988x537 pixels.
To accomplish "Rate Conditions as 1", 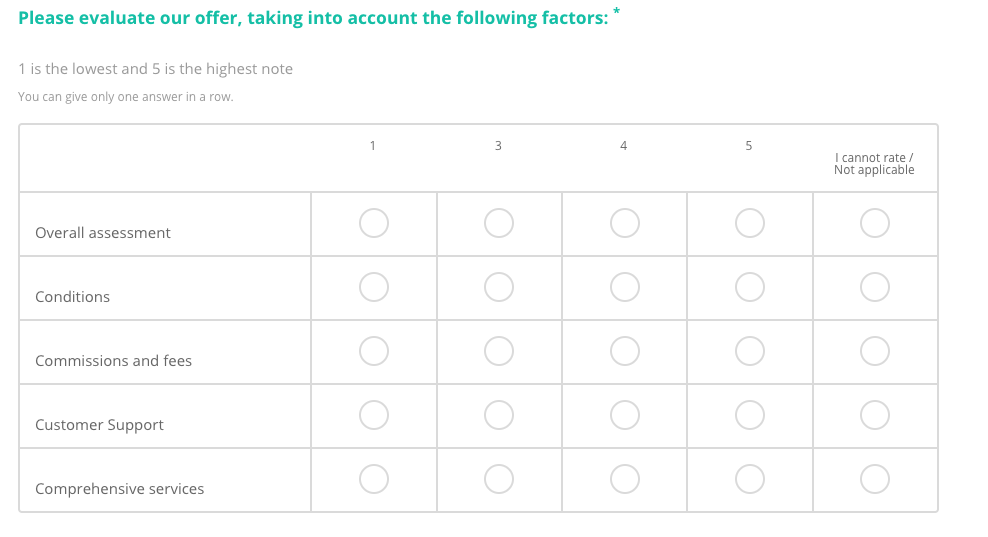I will point(374,287).
